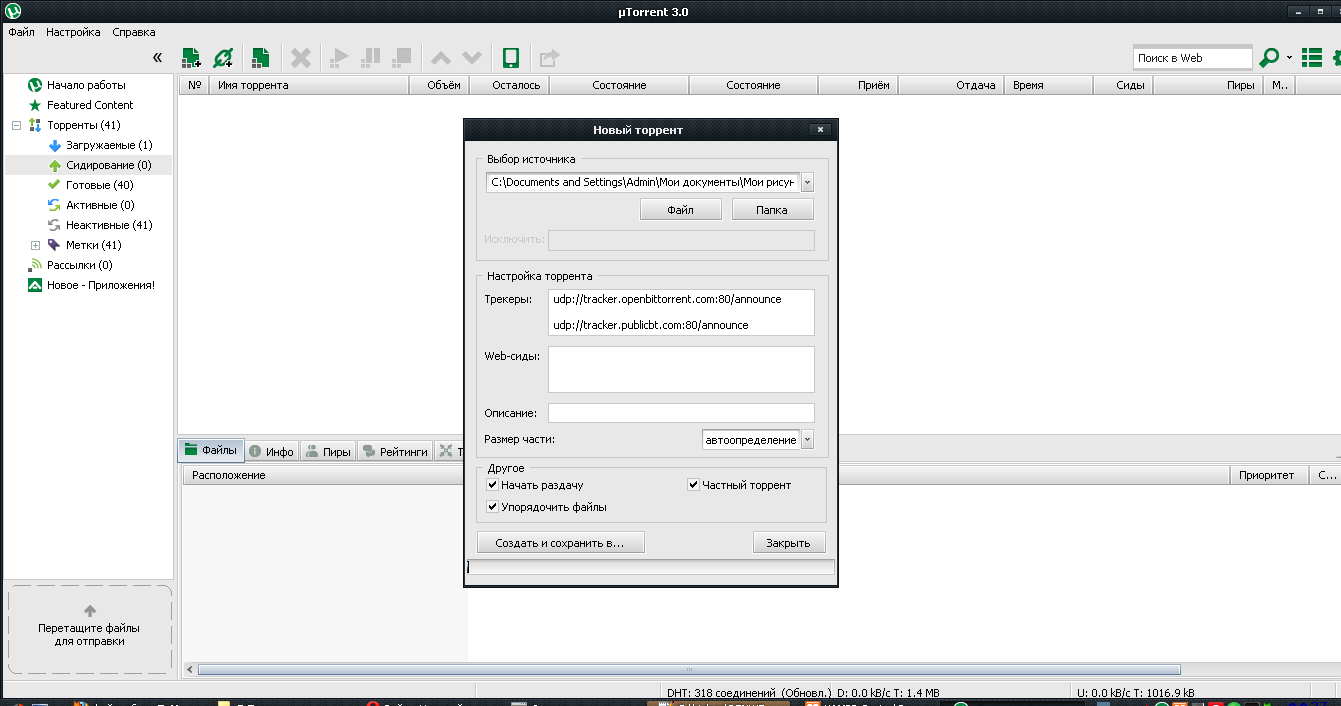The height and width of the screenshot is (706, 1341).
Task: Collapse the sidebar with the double chevron
Action: [x=157, y=58]
